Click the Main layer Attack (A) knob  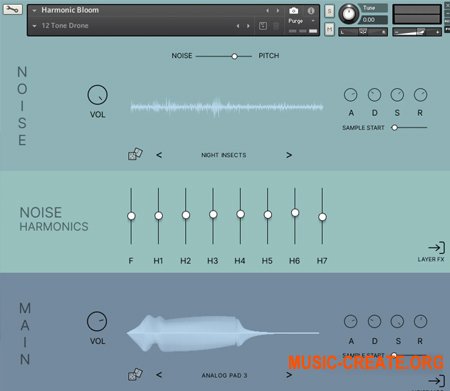350,322
